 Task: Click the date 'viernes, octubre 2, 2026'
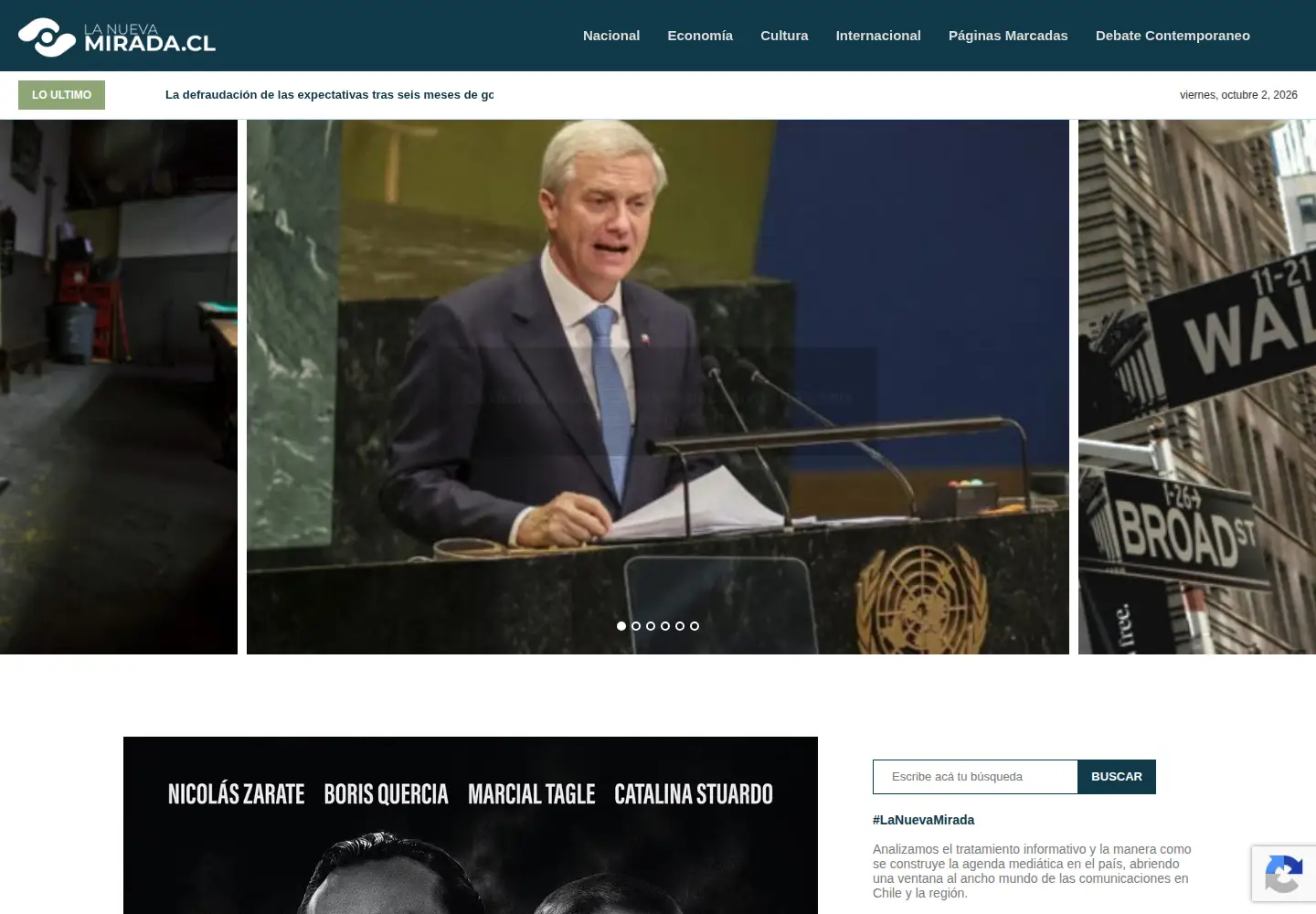pyautogui.click(x=1238, y=95)
